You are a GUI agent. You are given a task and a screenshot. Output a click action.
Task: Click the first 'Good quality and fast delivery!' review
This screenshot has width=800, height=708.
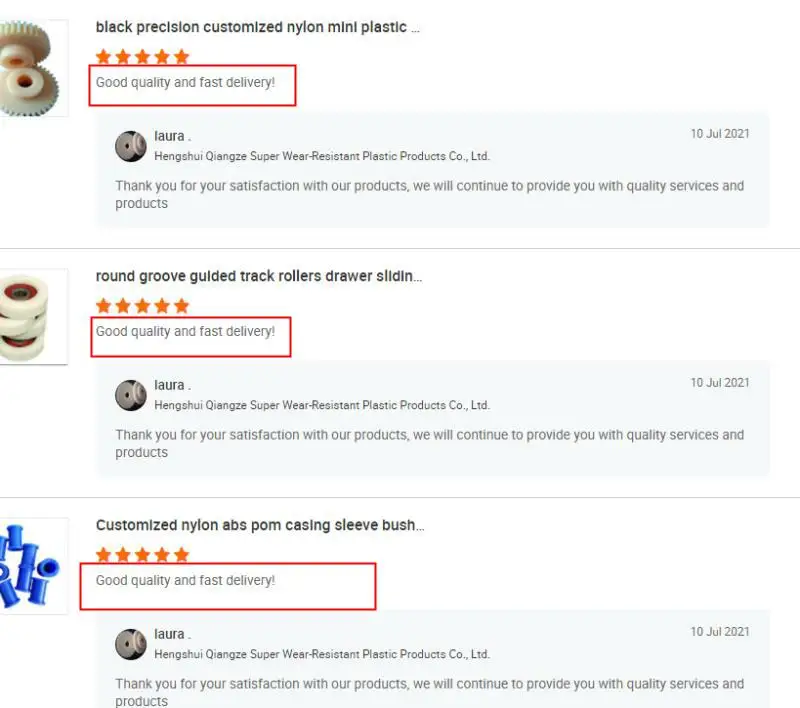tap(185, 82)
